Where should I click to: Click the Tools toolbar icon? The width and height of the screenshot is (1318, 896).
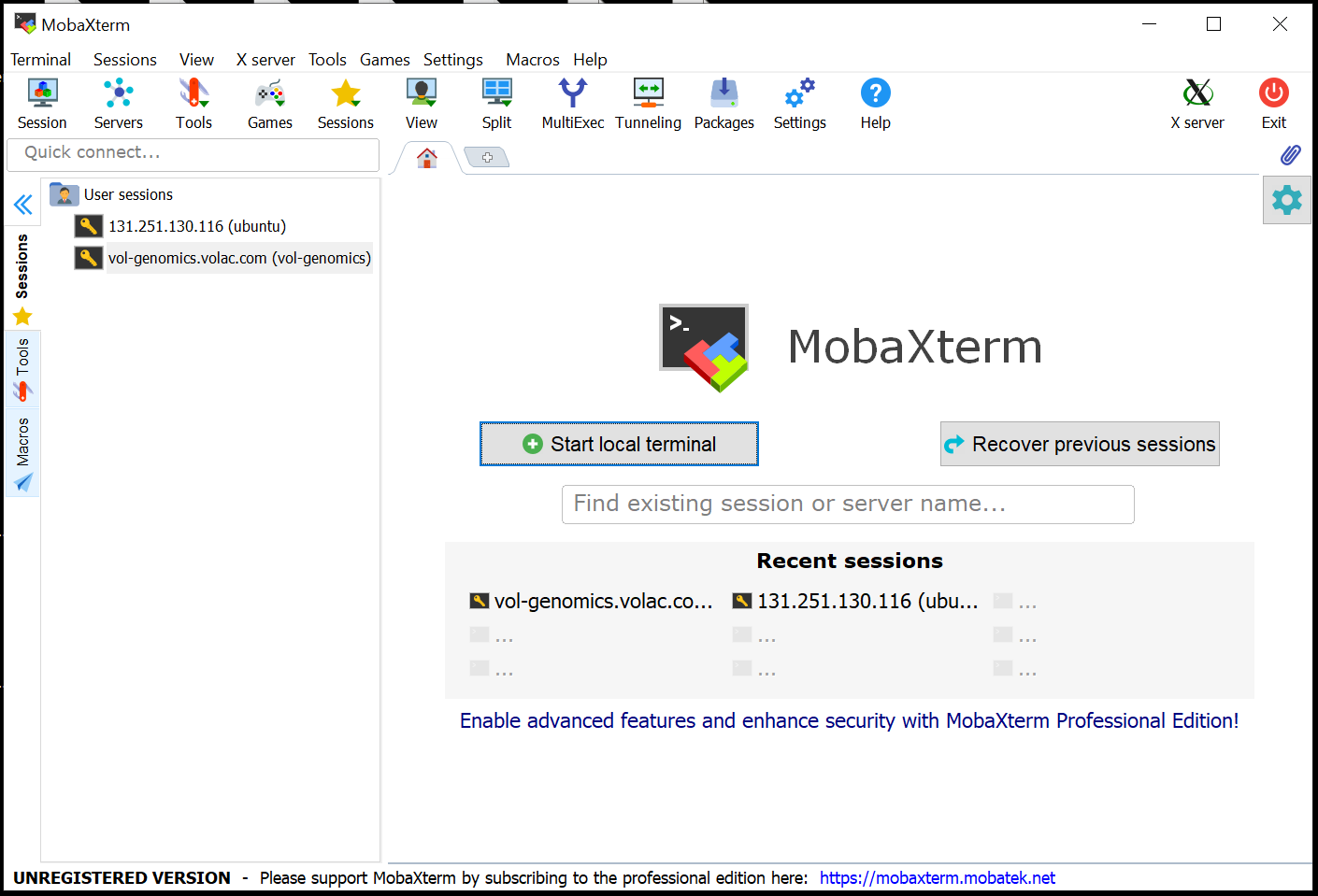pyautogui.click(x=193, y=104)
